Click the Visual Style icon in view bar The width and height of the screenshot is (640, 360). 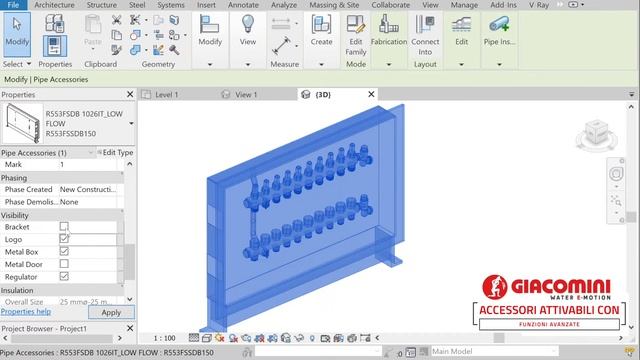(207, 338)
